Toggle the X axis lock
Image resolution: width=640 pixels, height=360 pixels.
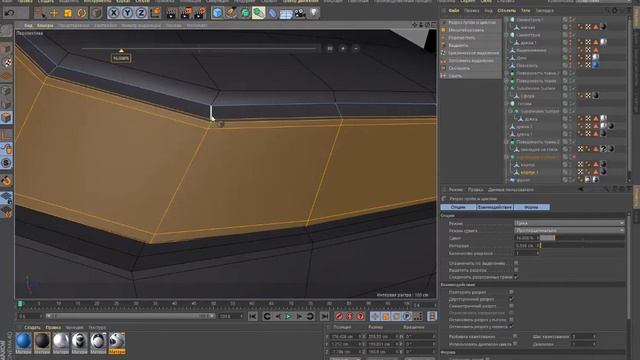pos(114,13)
